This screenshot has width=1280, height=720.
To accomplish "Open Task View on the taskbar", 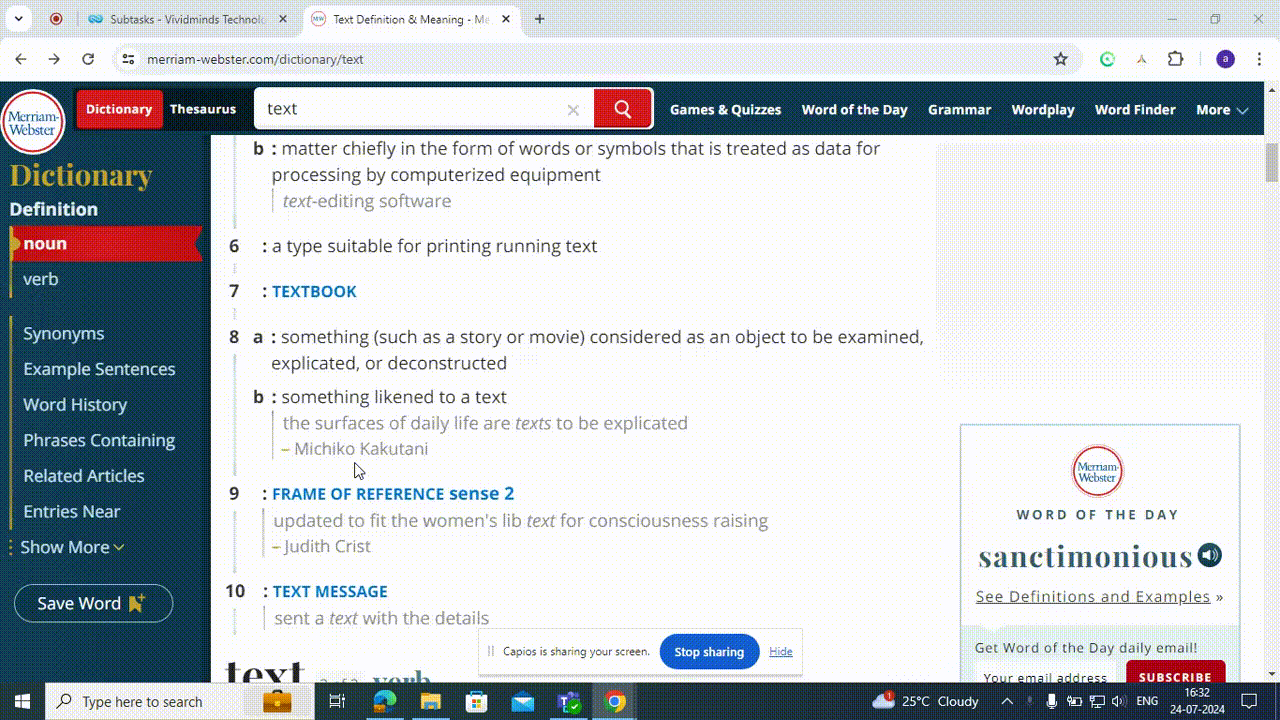I will point(337,701).
